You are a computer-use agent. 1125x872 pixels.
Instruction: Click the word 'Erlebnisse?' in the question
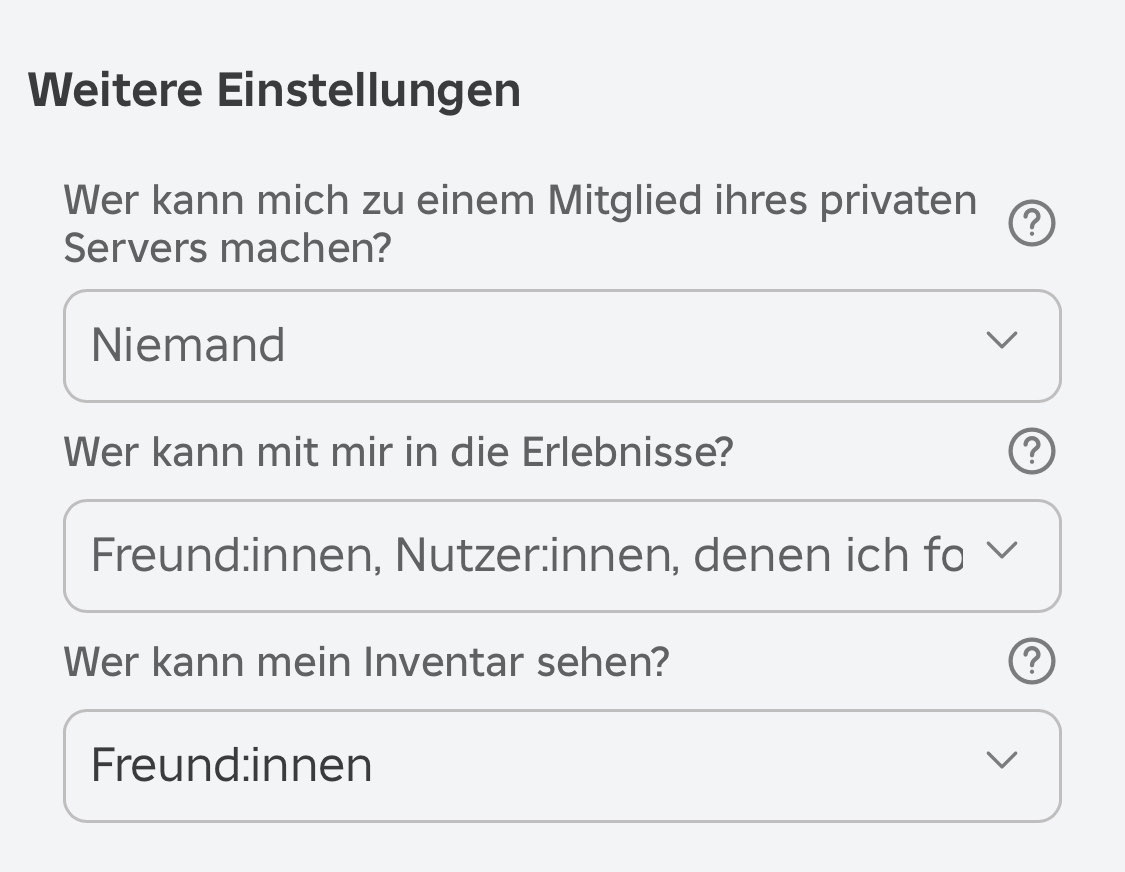[628, 452]
